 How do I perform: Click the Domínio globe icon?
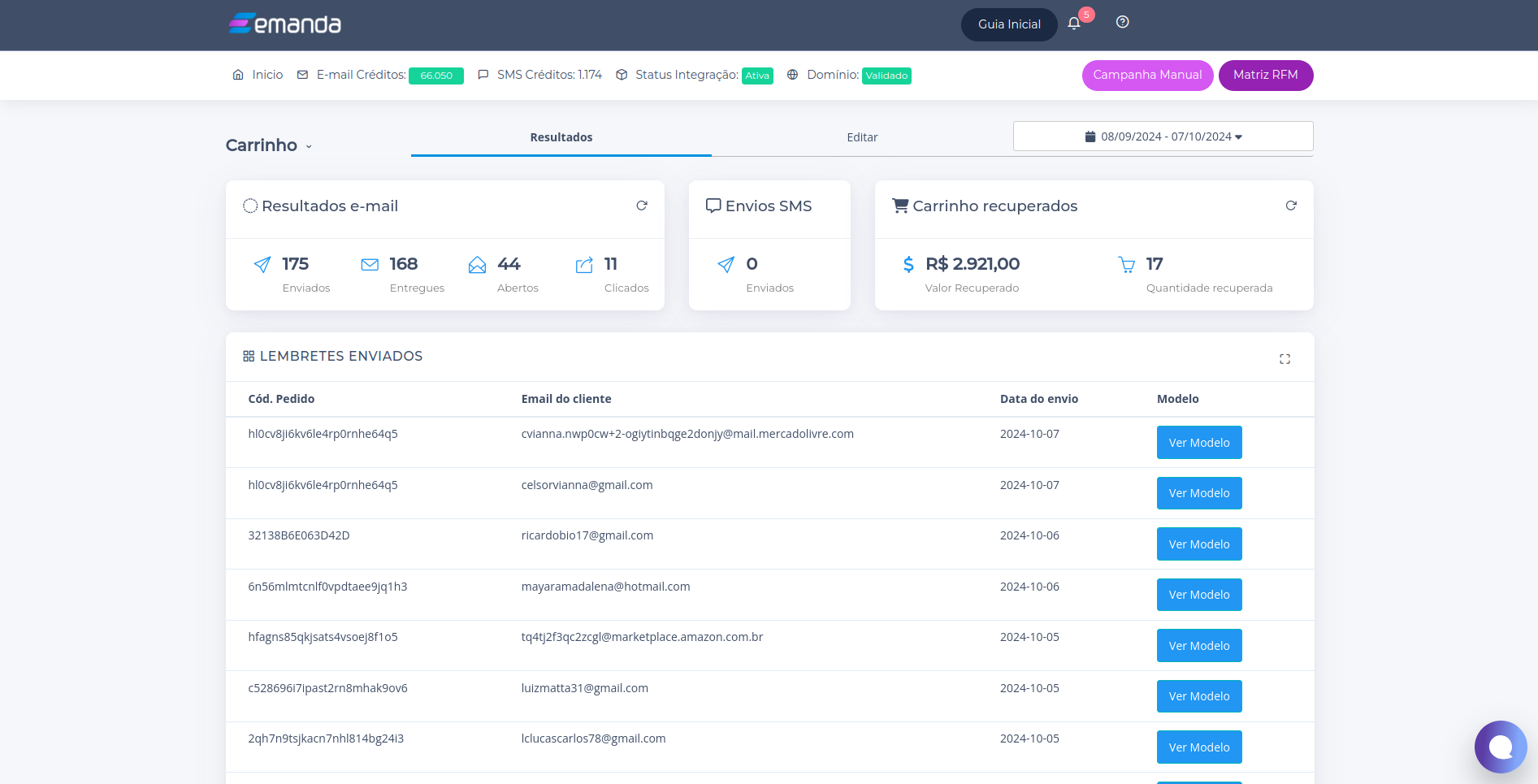click(x=793, y=75)
